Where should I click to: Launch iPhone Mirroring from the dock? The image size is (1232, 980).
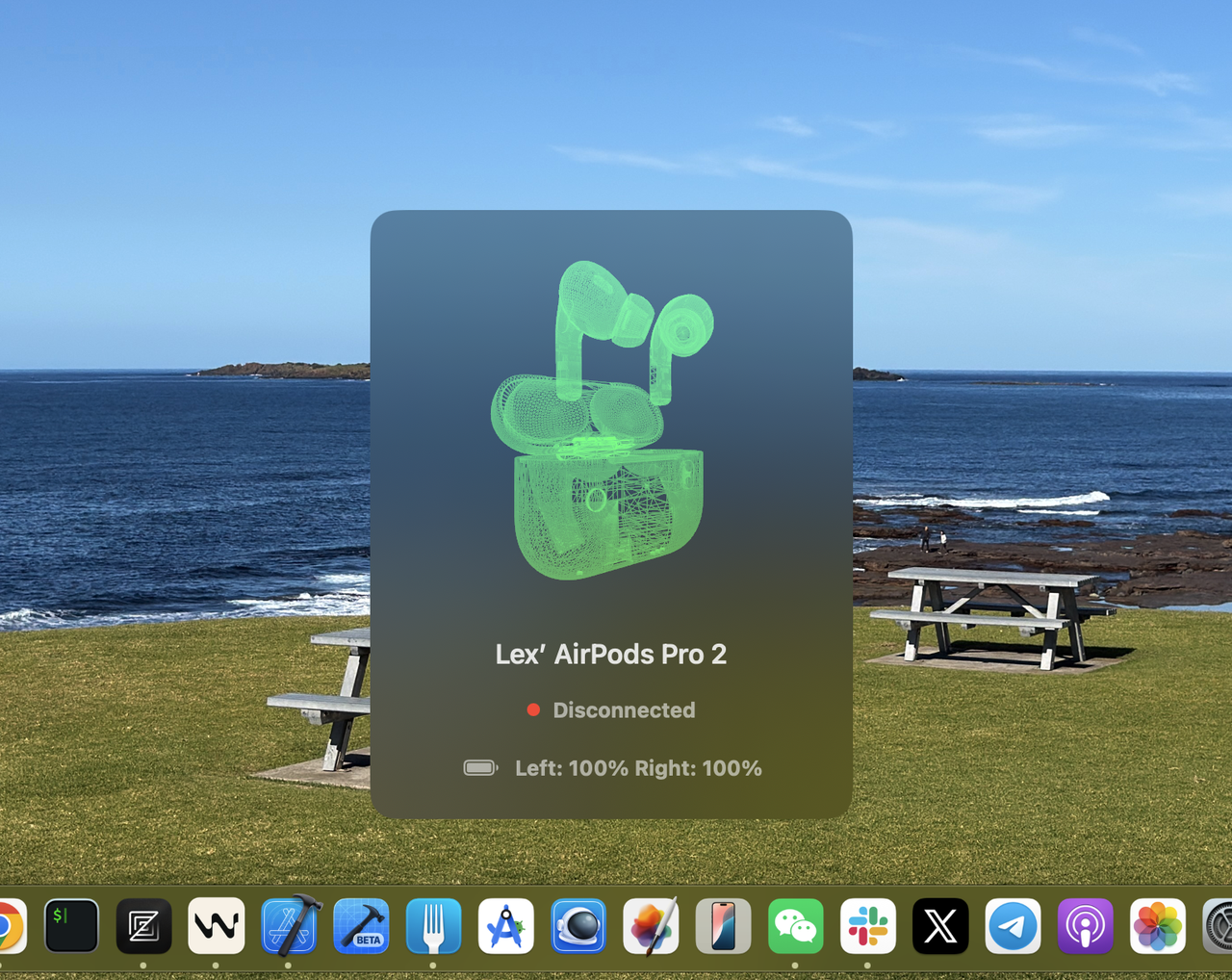click(x=723, y=926)
